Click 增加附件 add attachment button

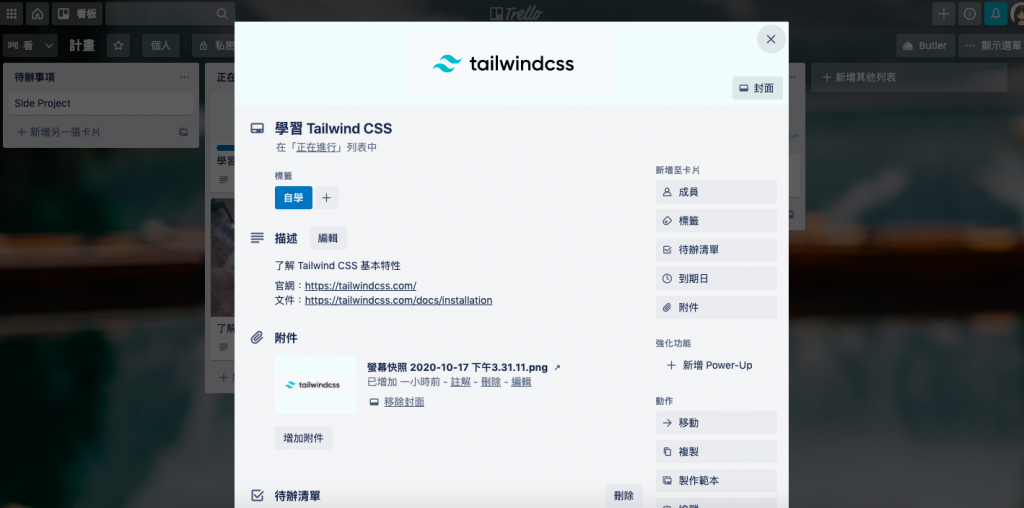tap(304, 438)
